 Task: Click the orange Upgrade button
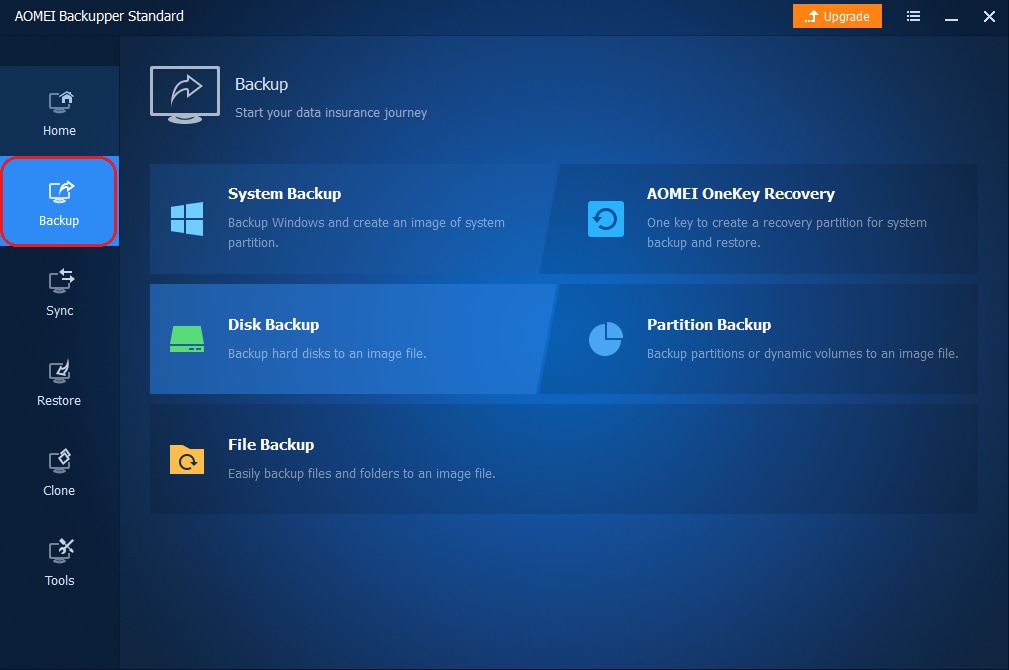point(837,16)
